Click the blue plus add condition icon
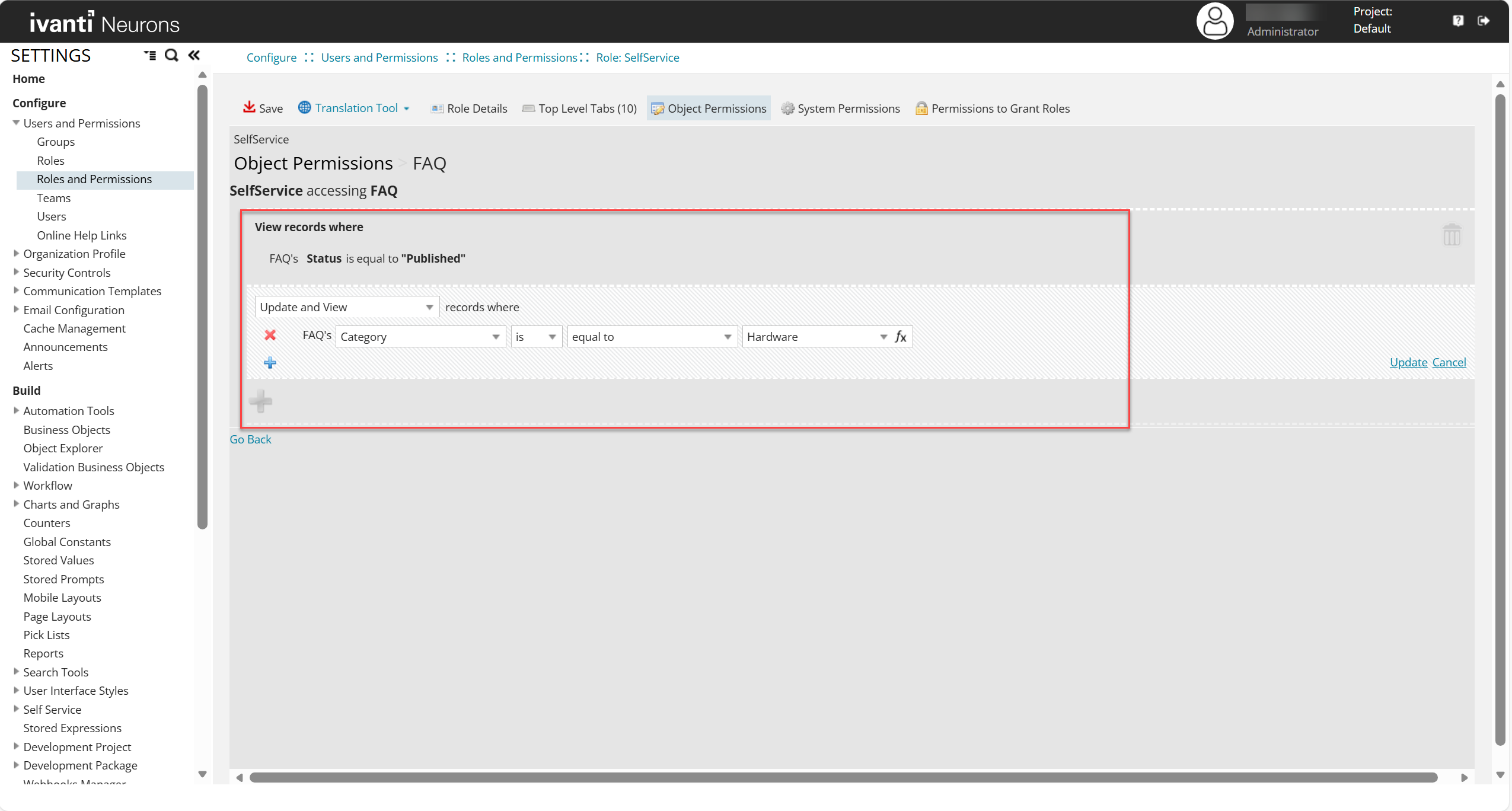 click(x=270, y=363)
